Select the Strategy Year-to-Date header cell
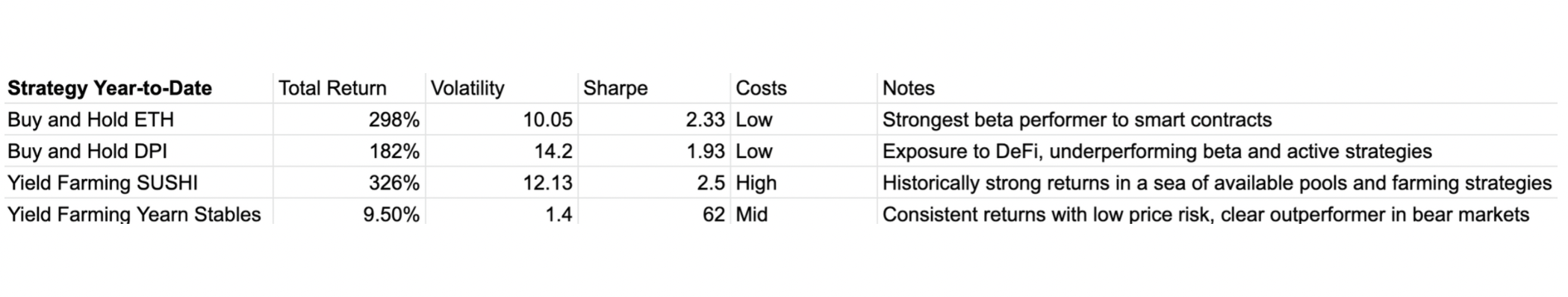Screen dimensions: 1568x297 tap(138, 88)
